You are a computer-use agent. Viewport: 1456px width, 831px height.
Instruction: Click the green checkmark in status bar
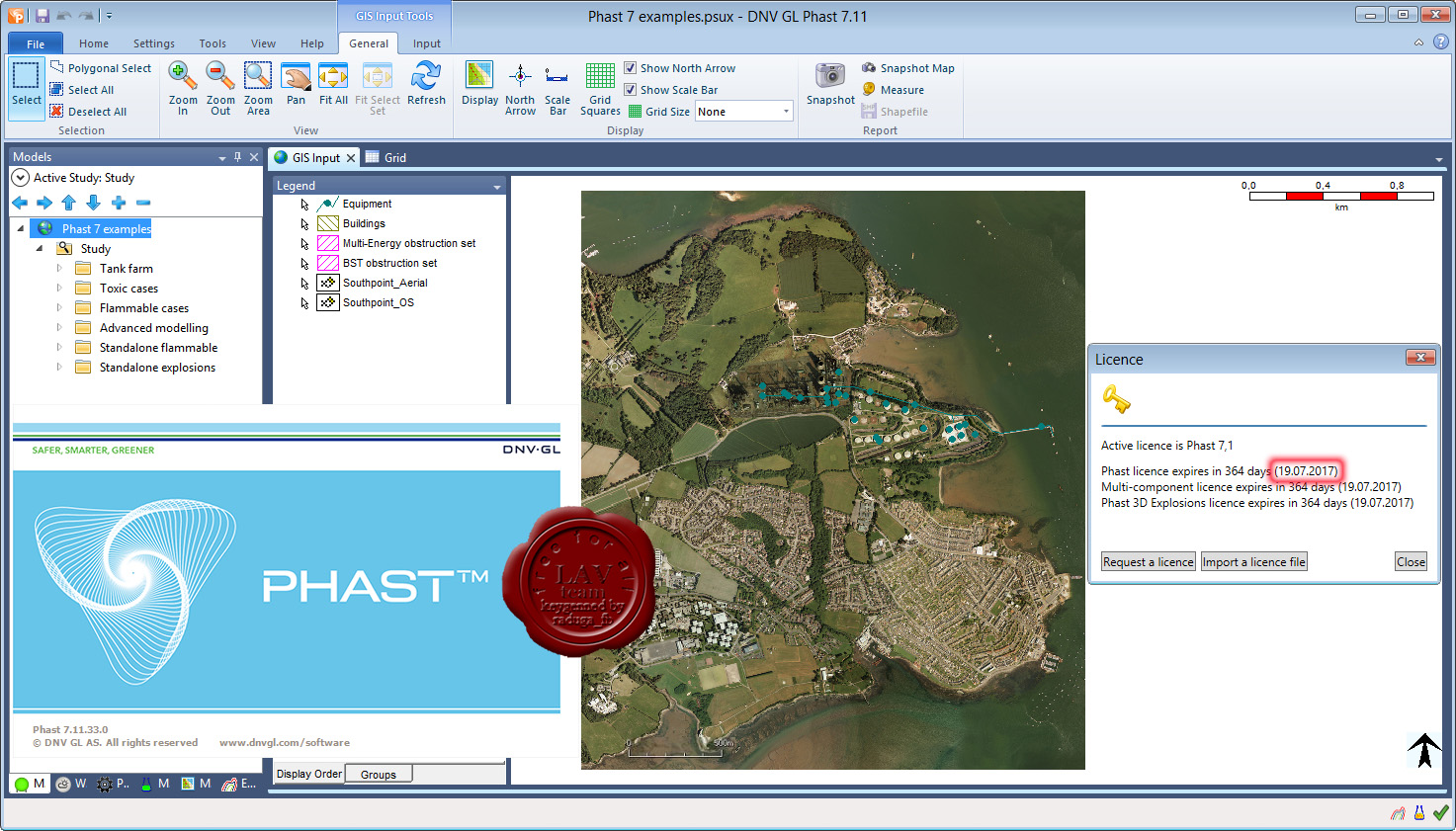point(1441,813)
